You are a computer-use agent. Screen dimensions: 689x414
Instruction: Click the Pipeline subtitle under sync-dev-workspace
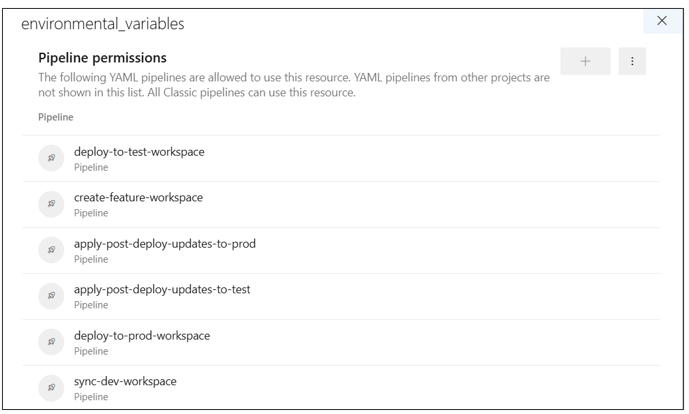91,396
